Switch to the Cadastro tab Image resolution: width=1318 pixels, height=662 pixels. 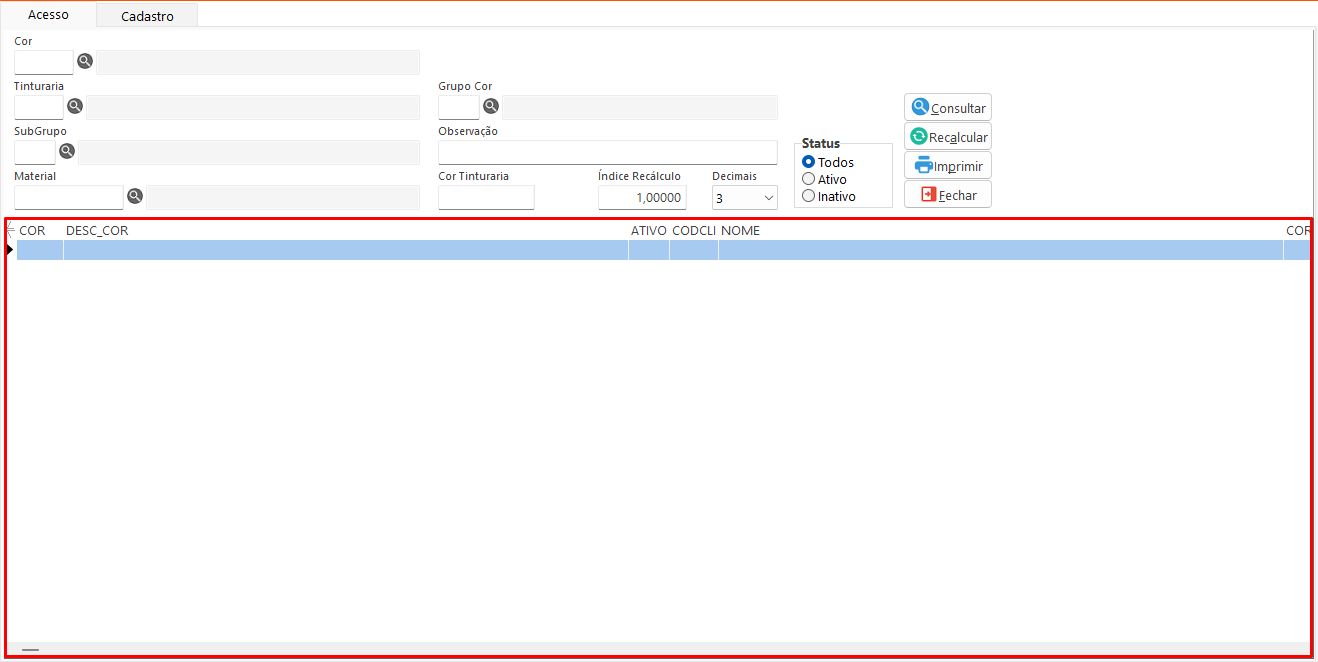coord(147,16)
